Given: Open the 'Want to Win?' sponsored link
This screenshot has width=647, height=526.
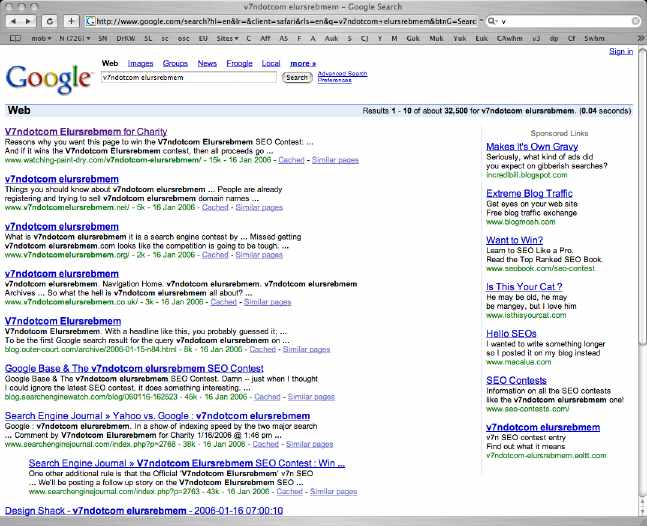Looking at the screenshot, I should pos(515,240).
